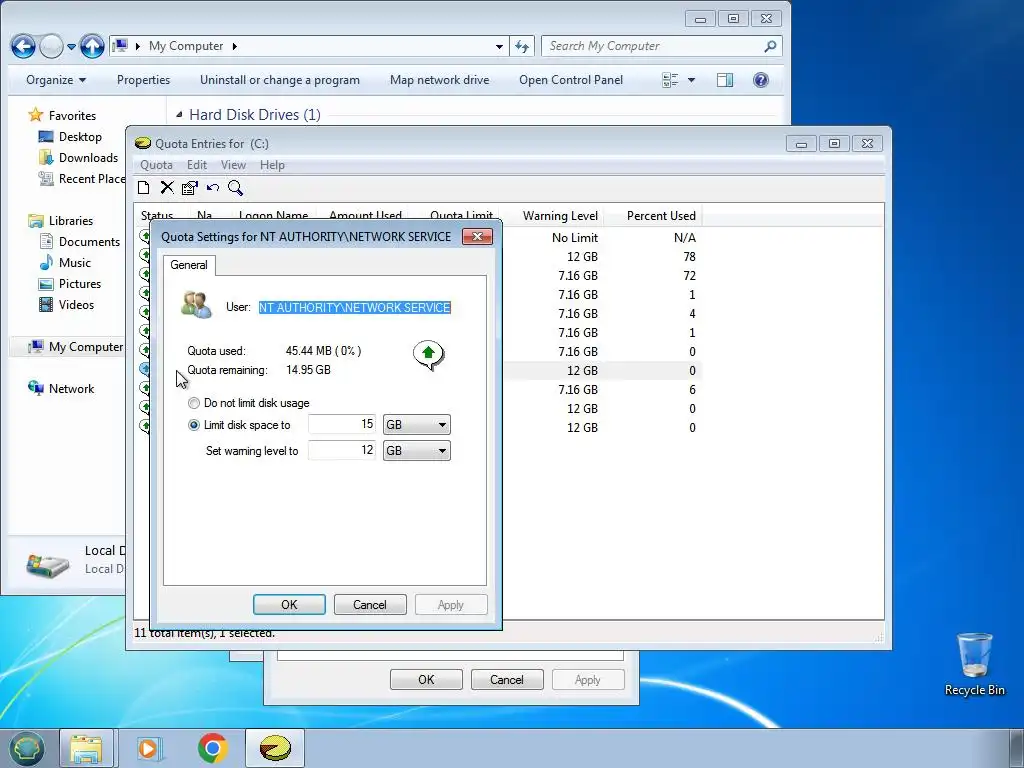This screenshot has width=1024, height=768.
Task: Open Google Chrome from the taskbar
Action: pyautogui.click(x=213, y=748)
